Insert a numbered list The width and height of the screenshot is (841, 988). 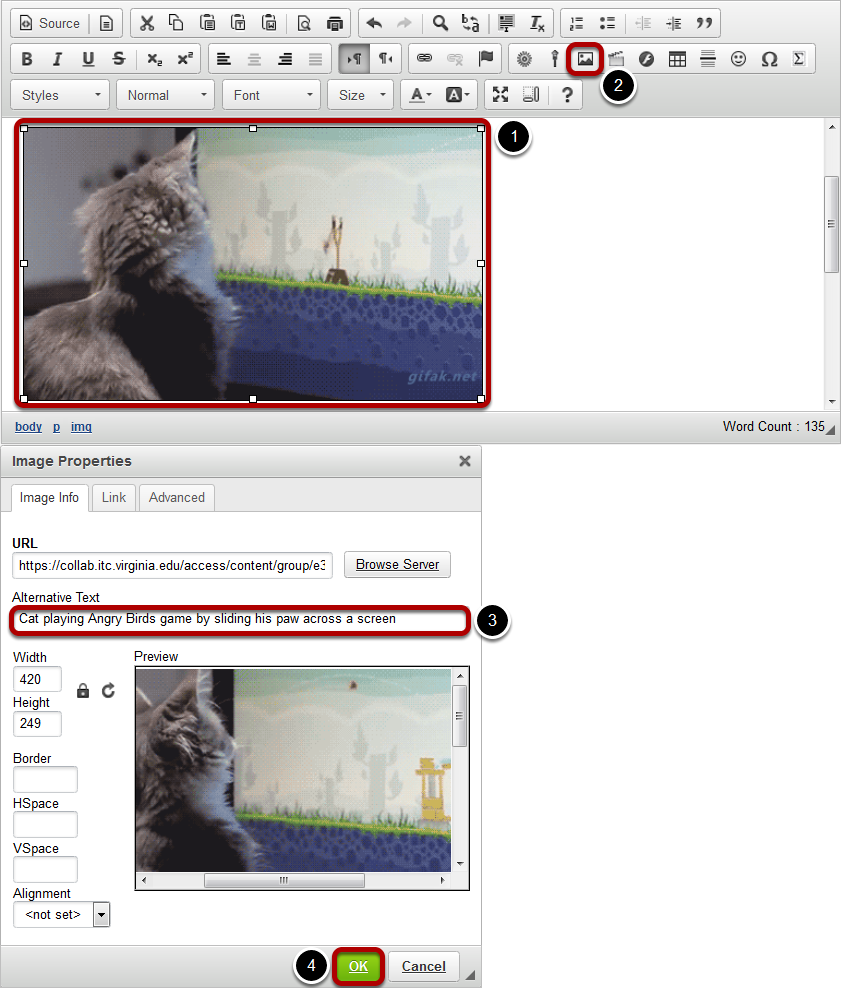(576, 23)
